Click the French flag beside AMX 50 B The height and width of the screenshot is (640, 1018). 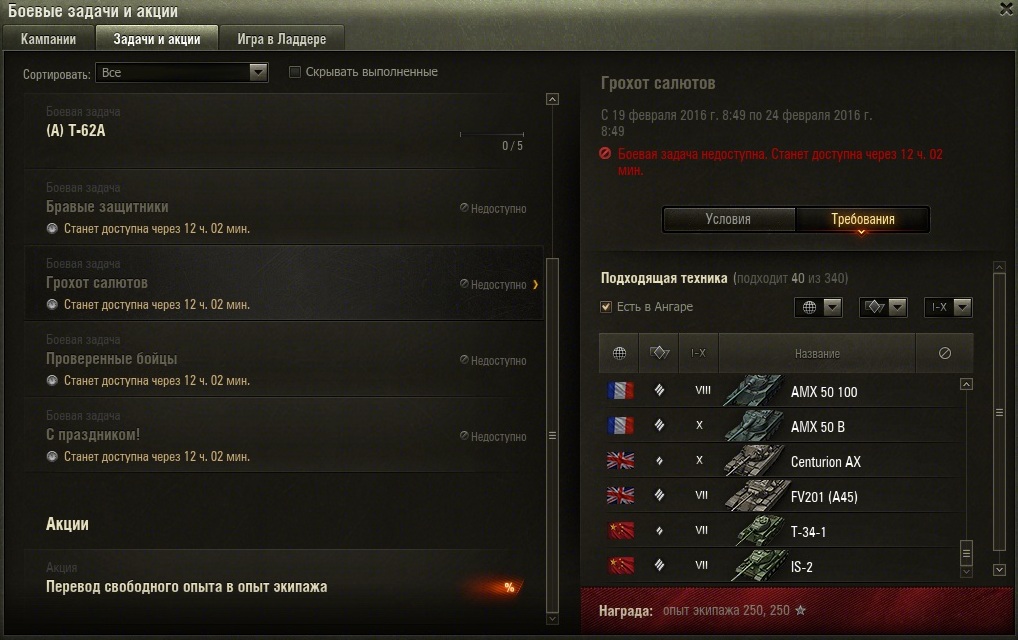coord(621,426)
